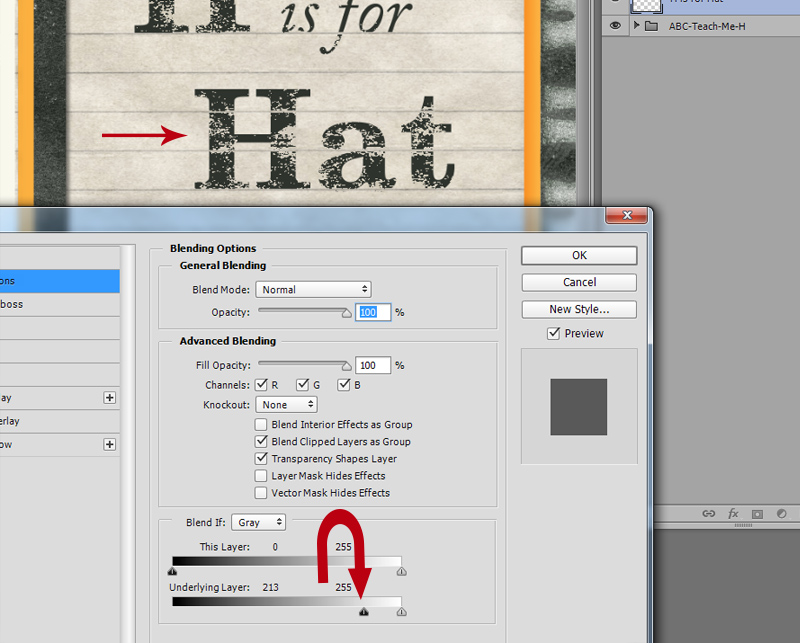Click plus icon beside the ow row
Image resolution: width=800 pixels, height=643 pixels.
pos(109,444)
